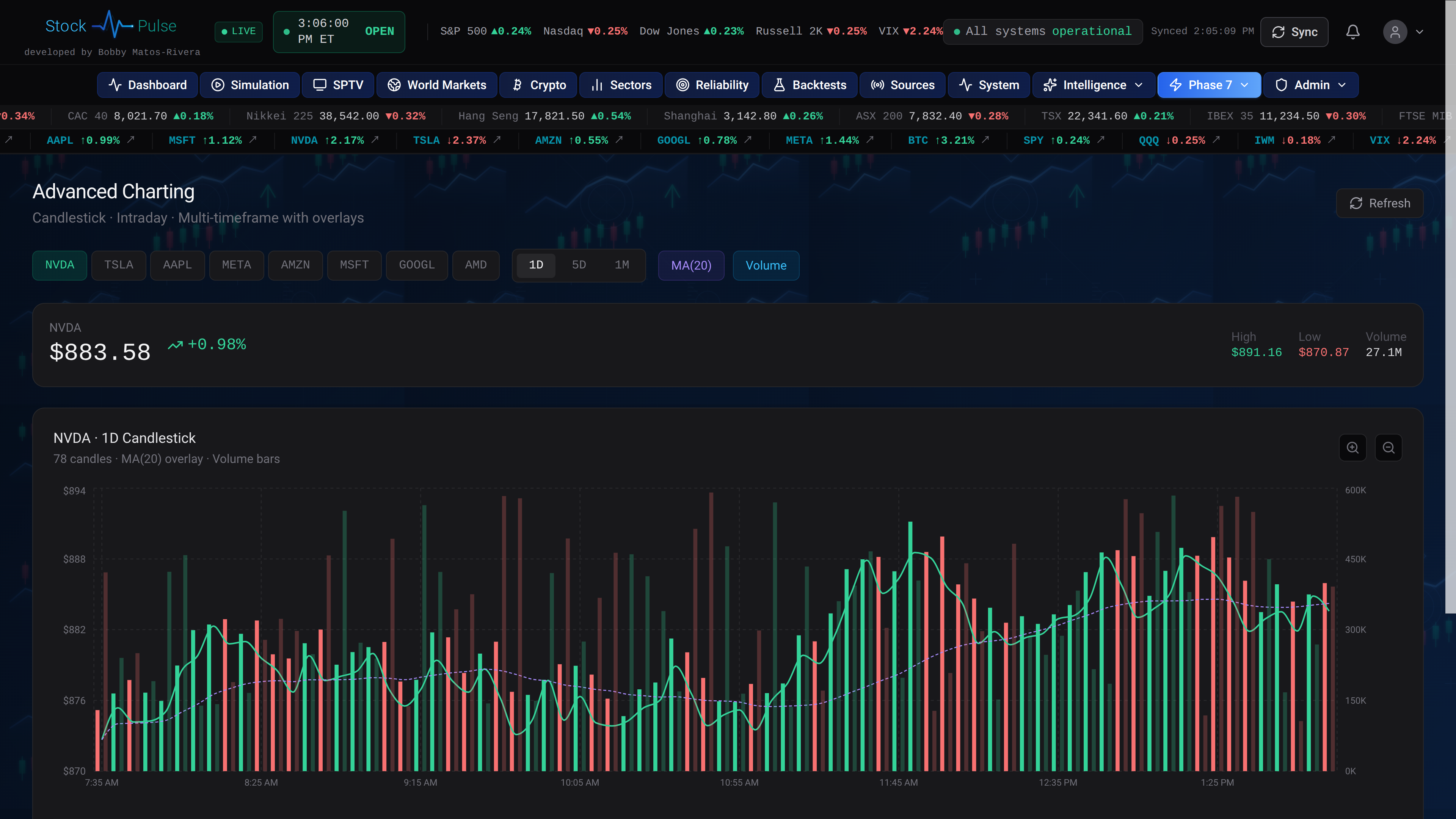The image size is (1456, 819).
Task: Select the AMD symbol chip
Action: (x=476, y=265)
